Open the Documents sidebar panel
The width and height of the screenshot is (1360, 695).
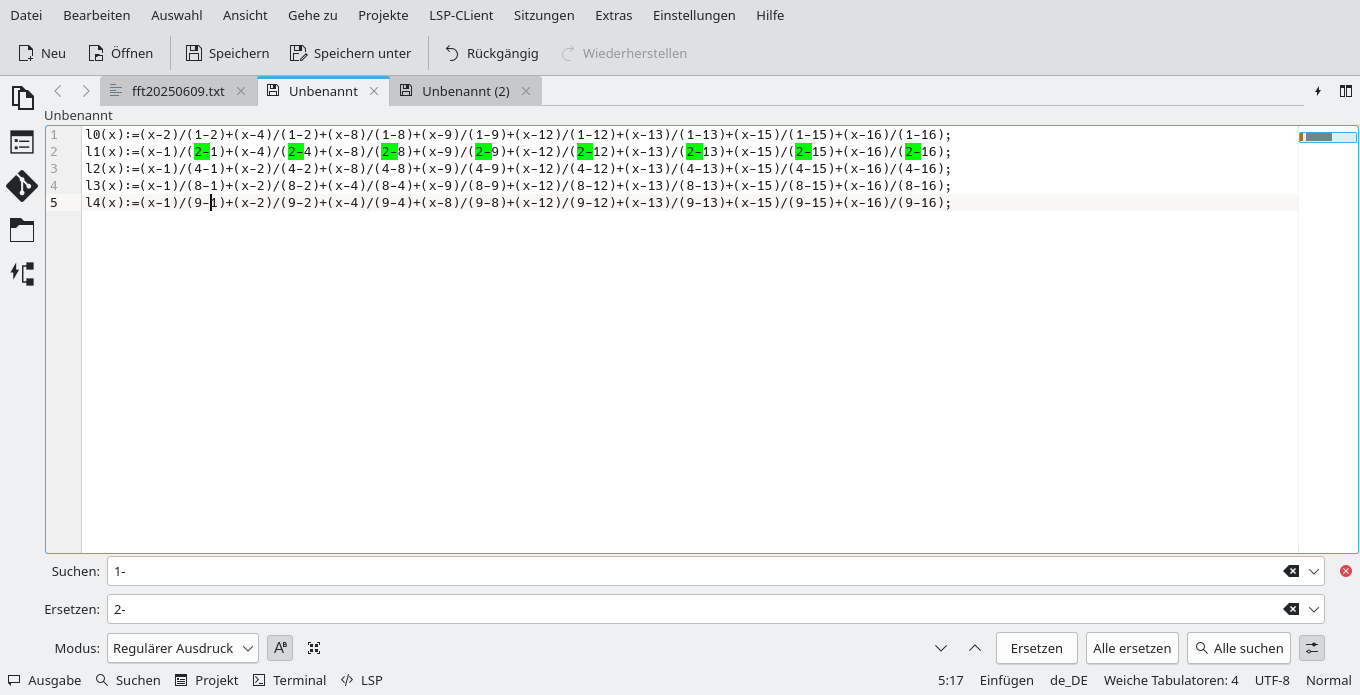(22, 98)
